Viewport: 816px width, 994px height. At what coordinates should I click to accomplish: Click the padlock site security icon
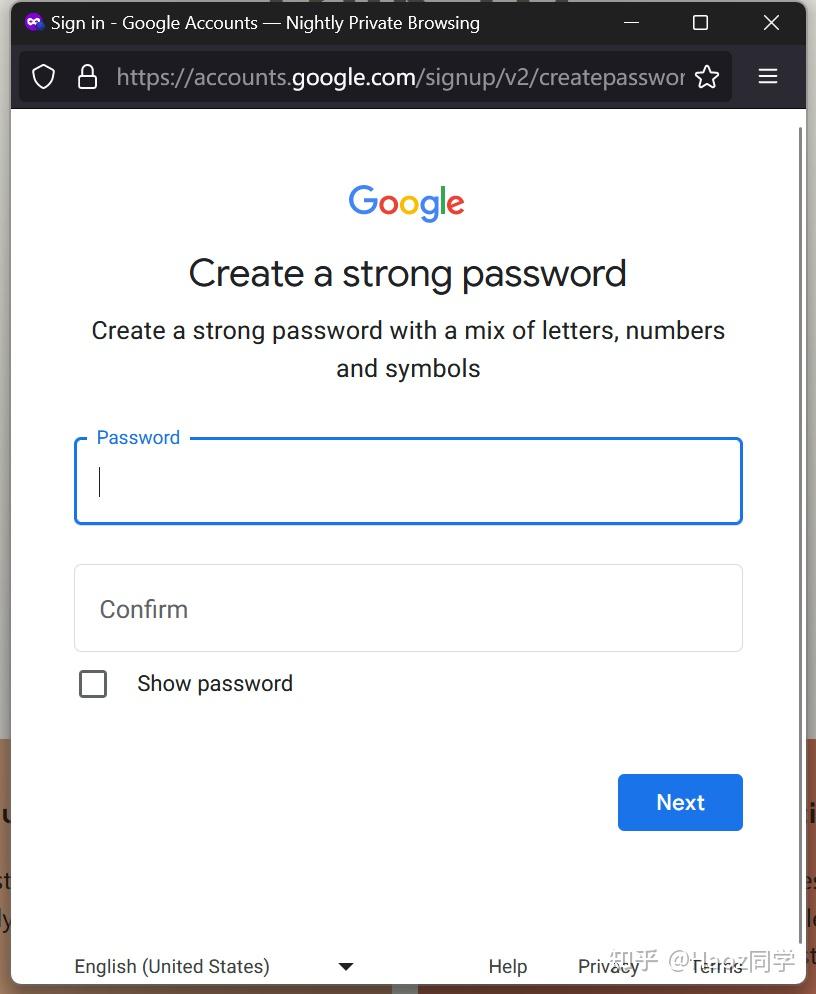(x=87, y=77)
